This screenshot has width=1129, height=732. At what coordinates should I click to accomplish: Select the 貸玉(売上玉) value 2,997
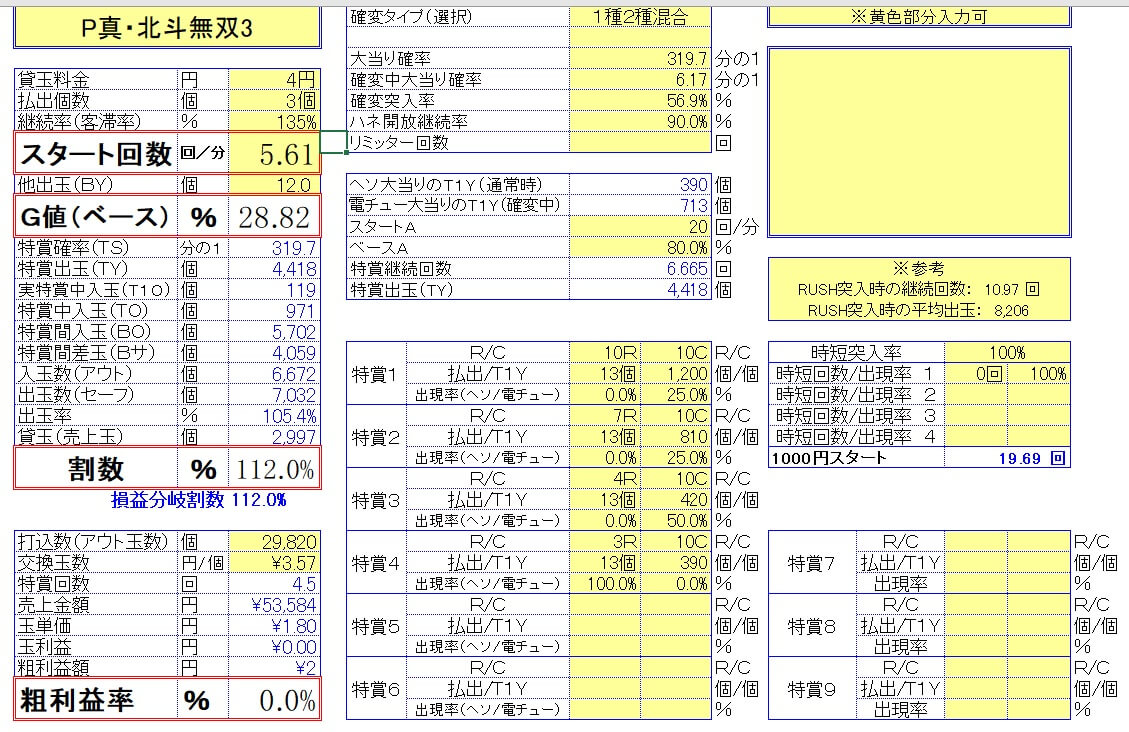tap(274, 436)
